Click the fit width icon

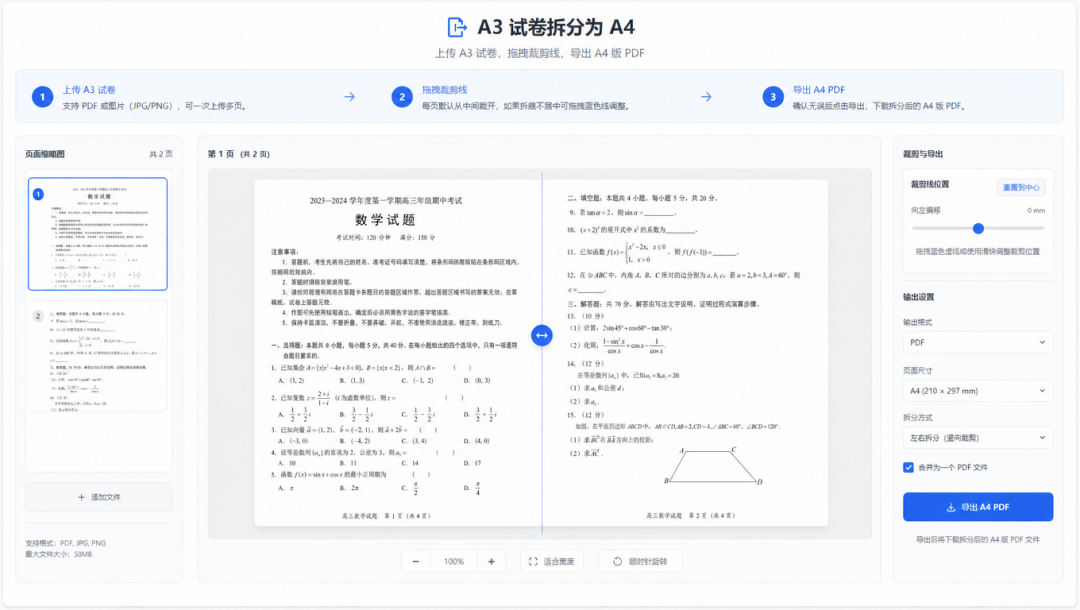(x=533, y=562)
